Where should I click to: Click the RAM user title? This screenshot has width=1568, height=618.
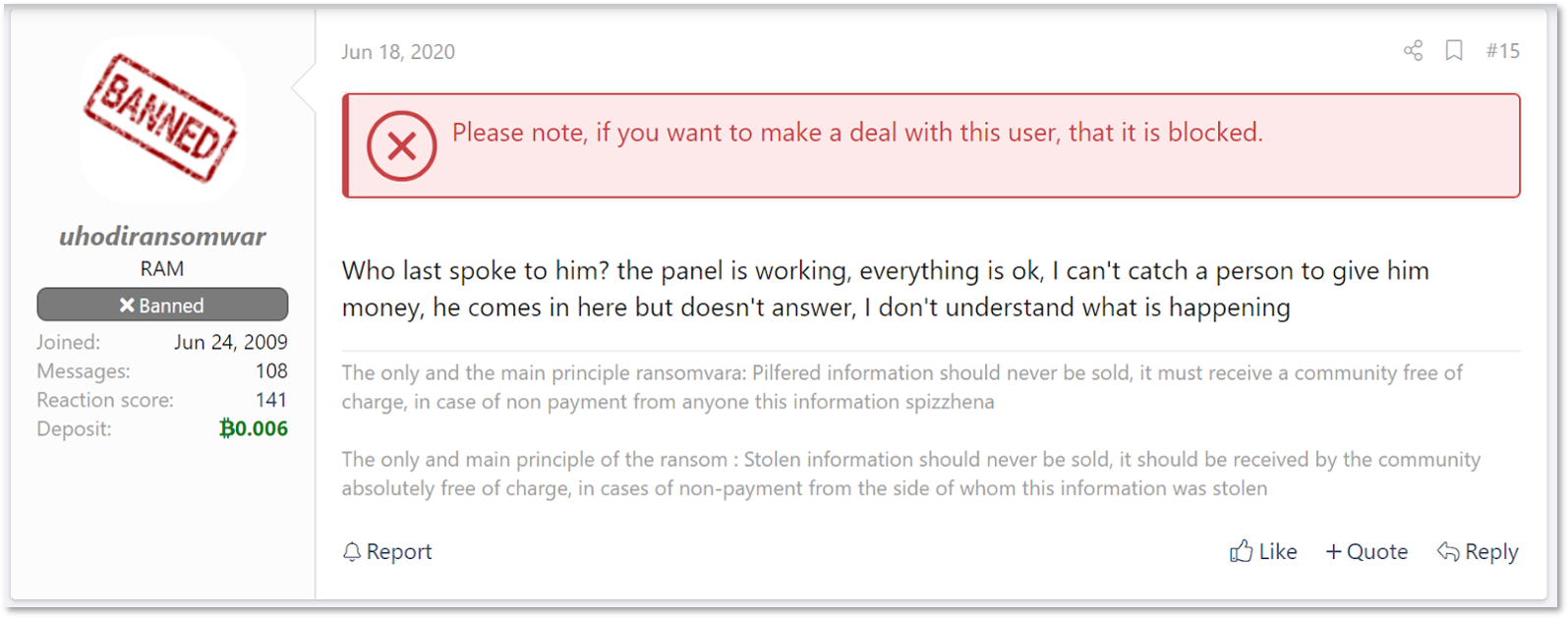tap(162, 268)
